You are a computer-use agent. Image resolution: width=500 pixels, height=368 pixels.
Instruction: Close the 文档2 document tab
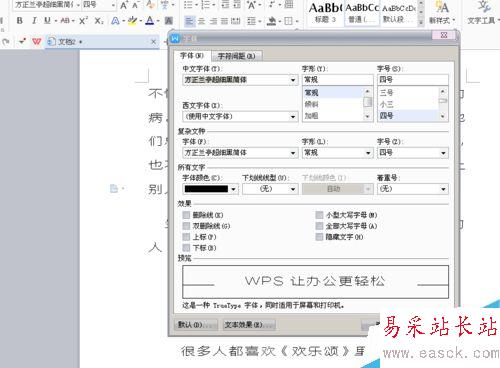coord(153,42)
